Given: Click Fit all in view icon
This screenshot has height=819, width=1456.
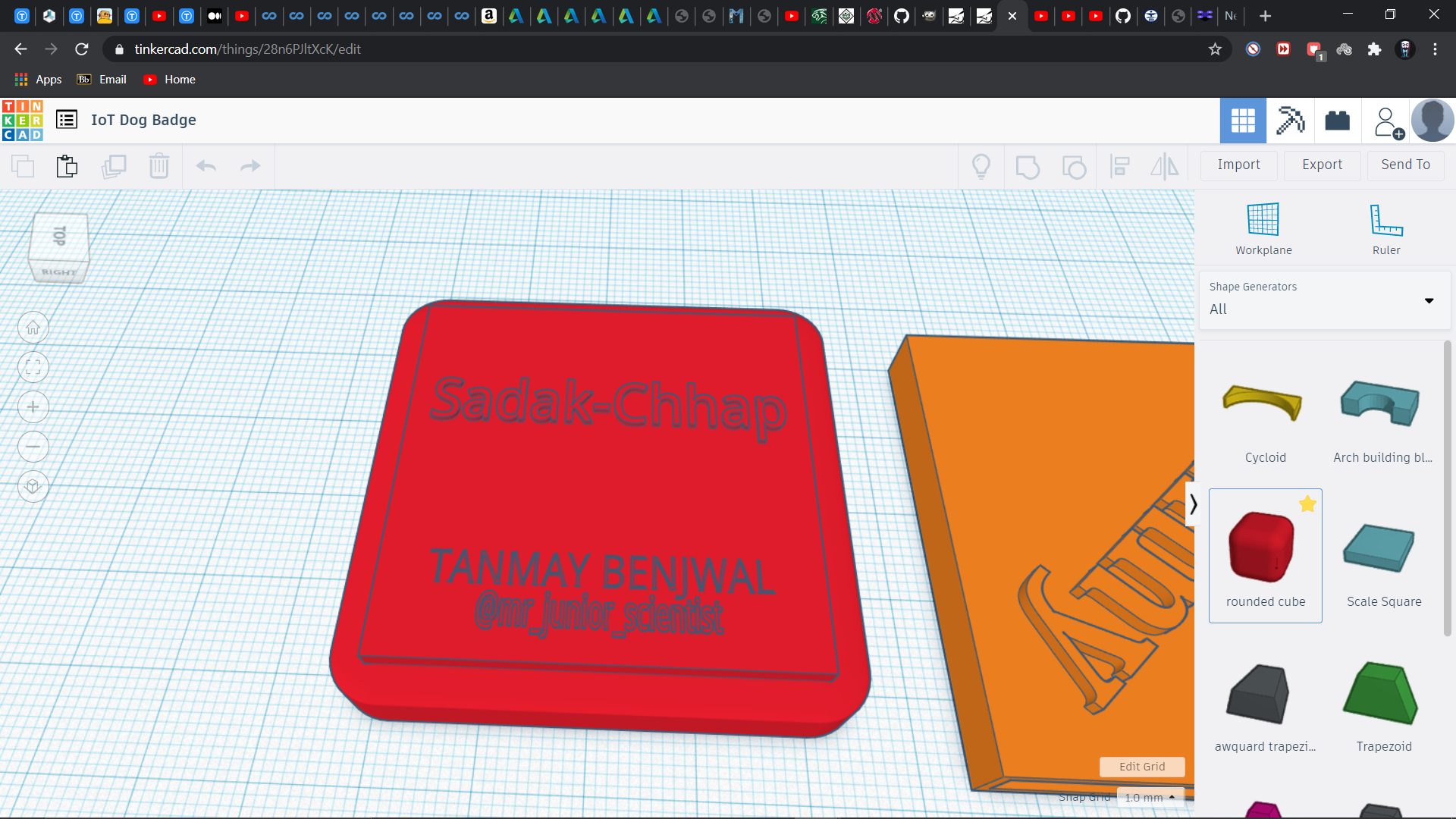Looking at the screenshot, I should point(33,368).
